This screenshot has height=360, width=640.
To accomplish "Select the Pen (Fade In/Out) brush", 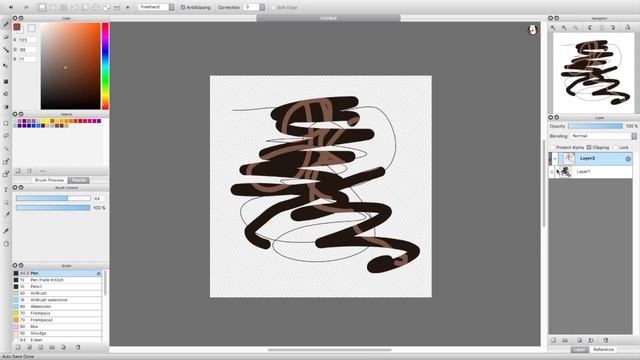I will coord(57,280).
